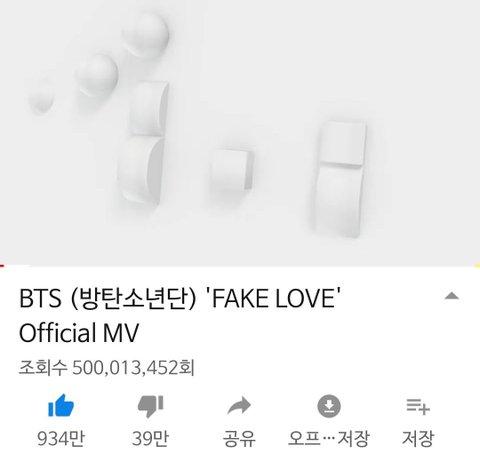Click the 조회수 500,013,452회 view count
The width and height of the screenshot is (480, 462).
[107, 368]
